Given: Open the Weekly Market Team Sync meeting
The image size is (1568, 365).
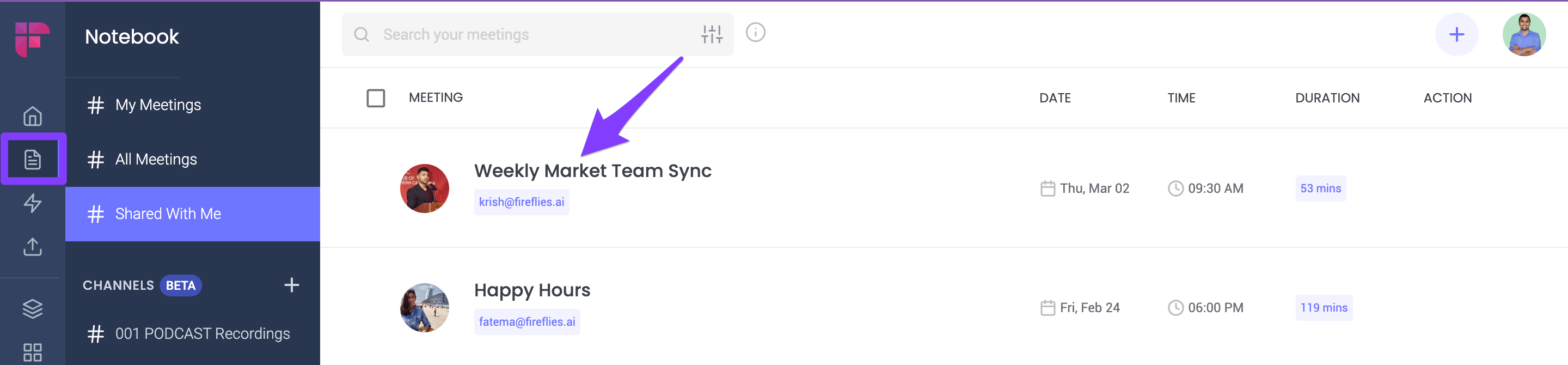Looking at the screenshot, I should tap(592, 171).
